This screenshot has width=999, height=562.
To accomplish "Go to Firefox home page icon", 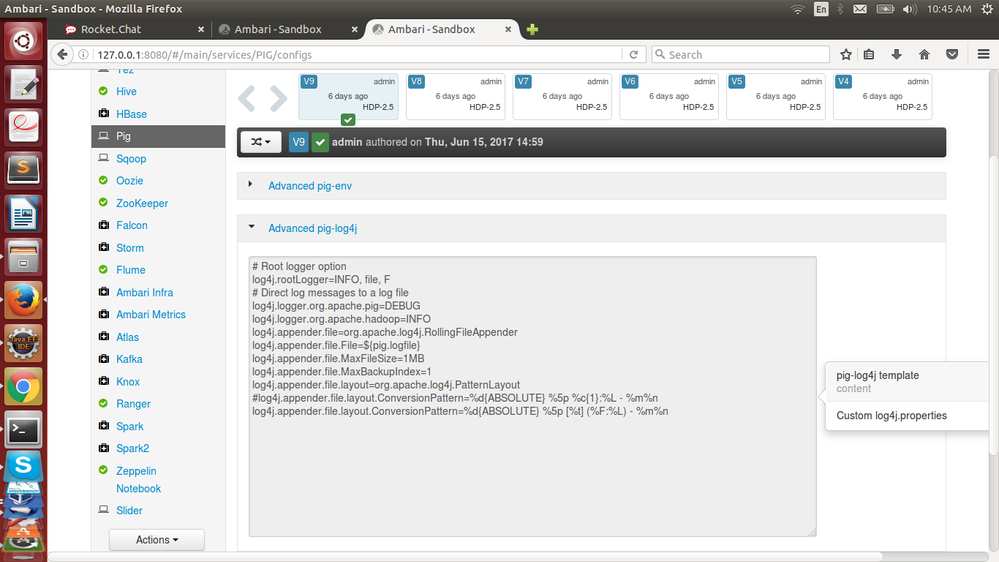I will pos(924,55).
